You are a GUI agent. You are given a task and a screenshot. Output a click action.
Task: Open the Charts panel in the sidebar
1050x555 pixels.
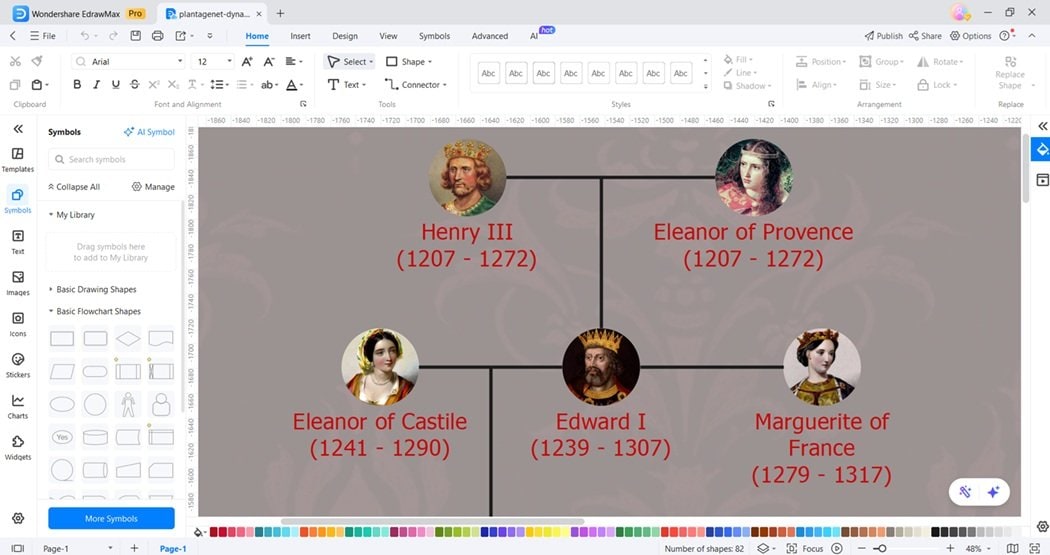tap(18, 406)
